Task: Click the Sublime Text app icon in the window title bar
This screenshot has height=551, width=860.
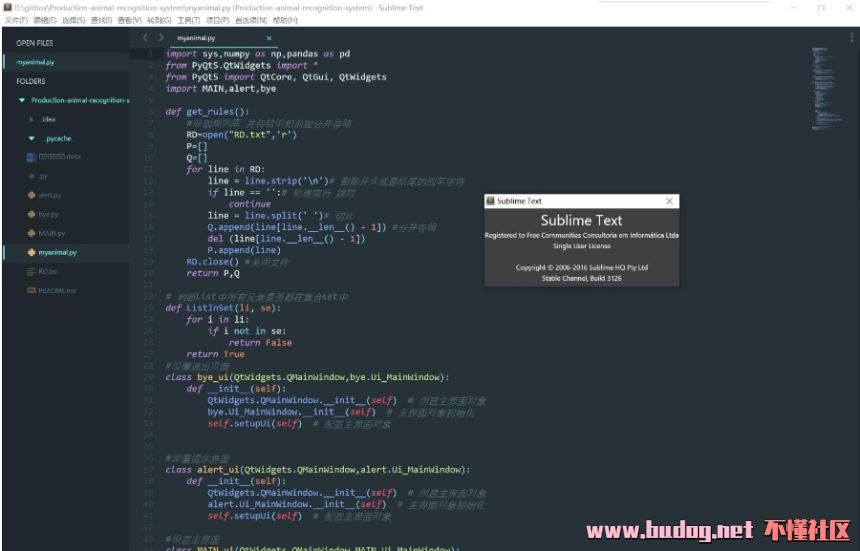Action: [8, 8]
